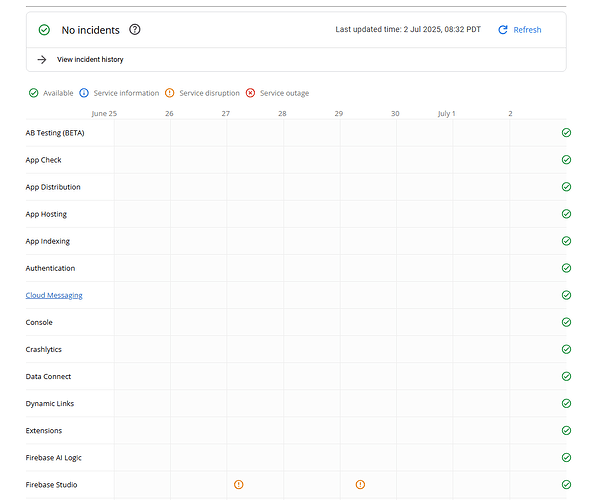Click the 26 date header
The height and width of the screenshot is (500, 597).
coord(169,113)
